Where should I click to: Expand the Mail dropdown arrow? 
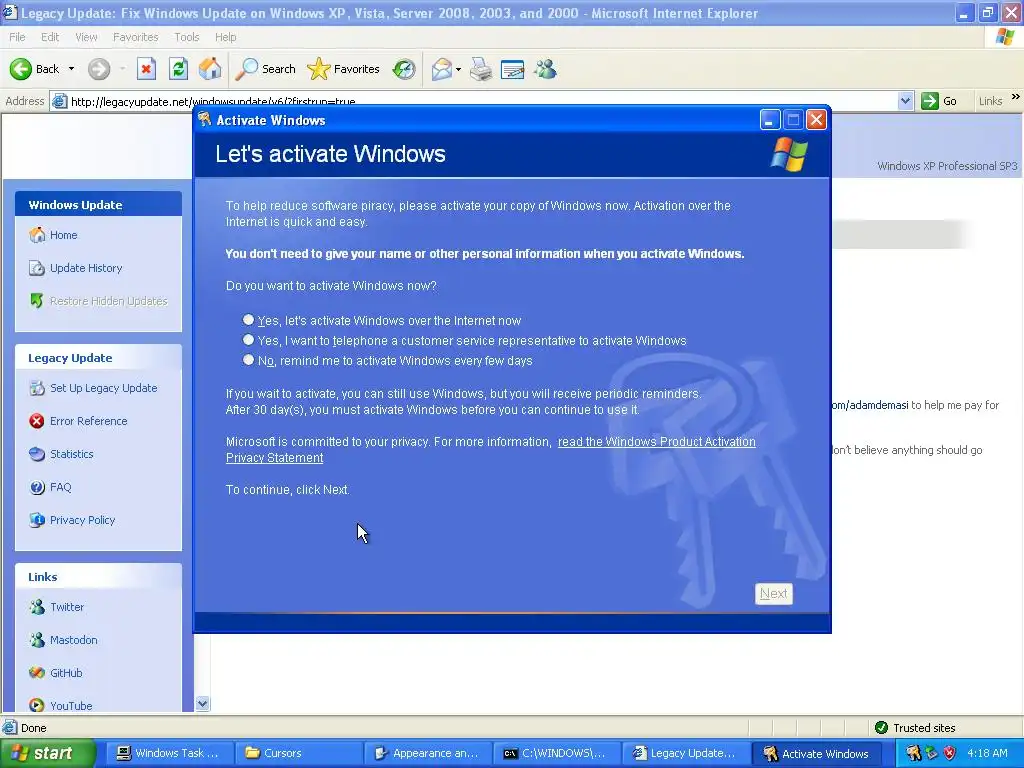[x=458, y=69]
